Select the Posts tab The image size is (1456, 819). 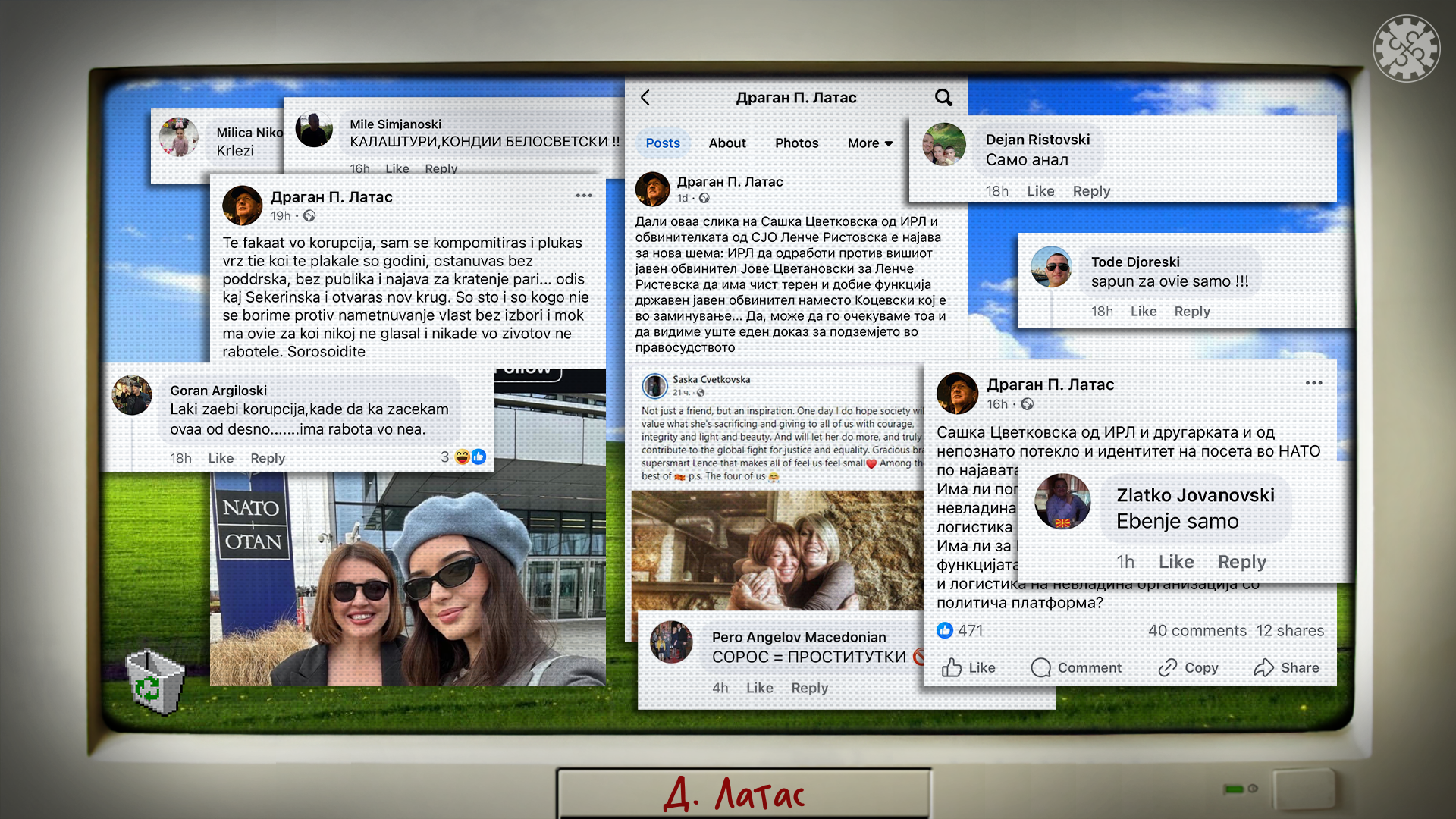[663, 143]
